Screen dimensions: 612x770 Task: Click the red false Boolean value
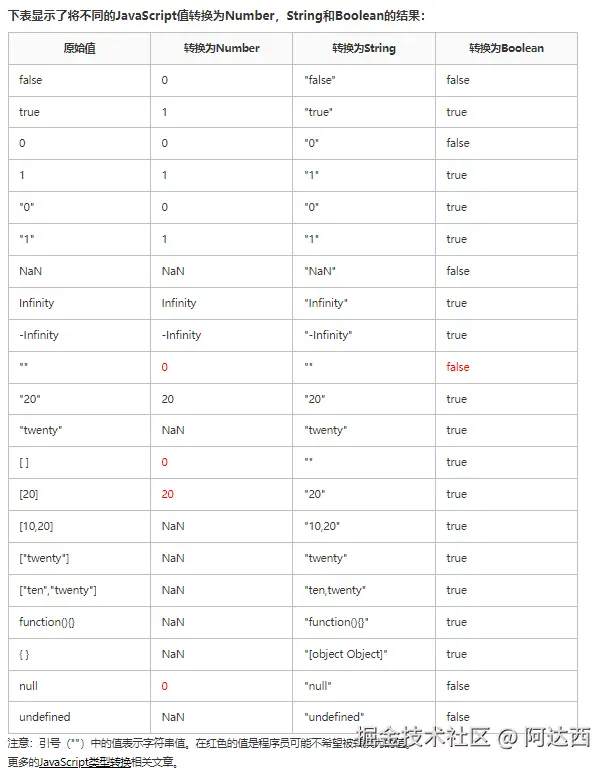click(458, 367)
